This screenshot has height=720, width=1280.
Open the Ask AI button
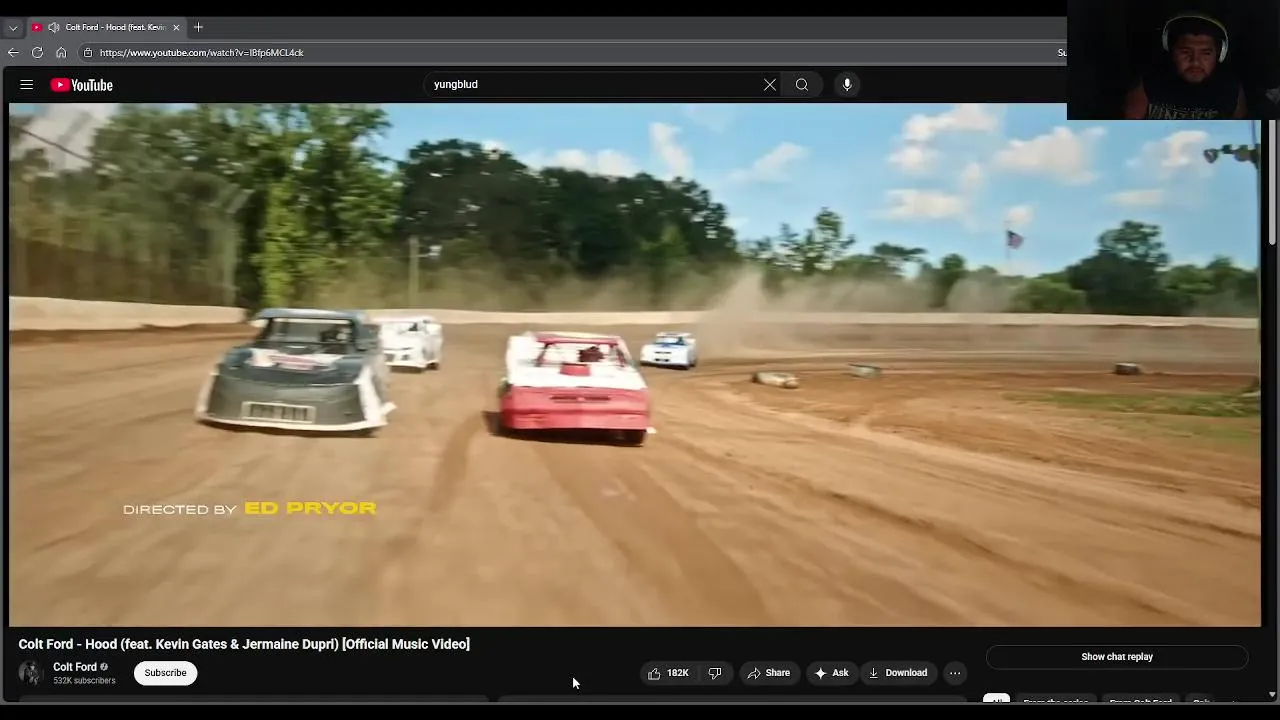point(832,673)
